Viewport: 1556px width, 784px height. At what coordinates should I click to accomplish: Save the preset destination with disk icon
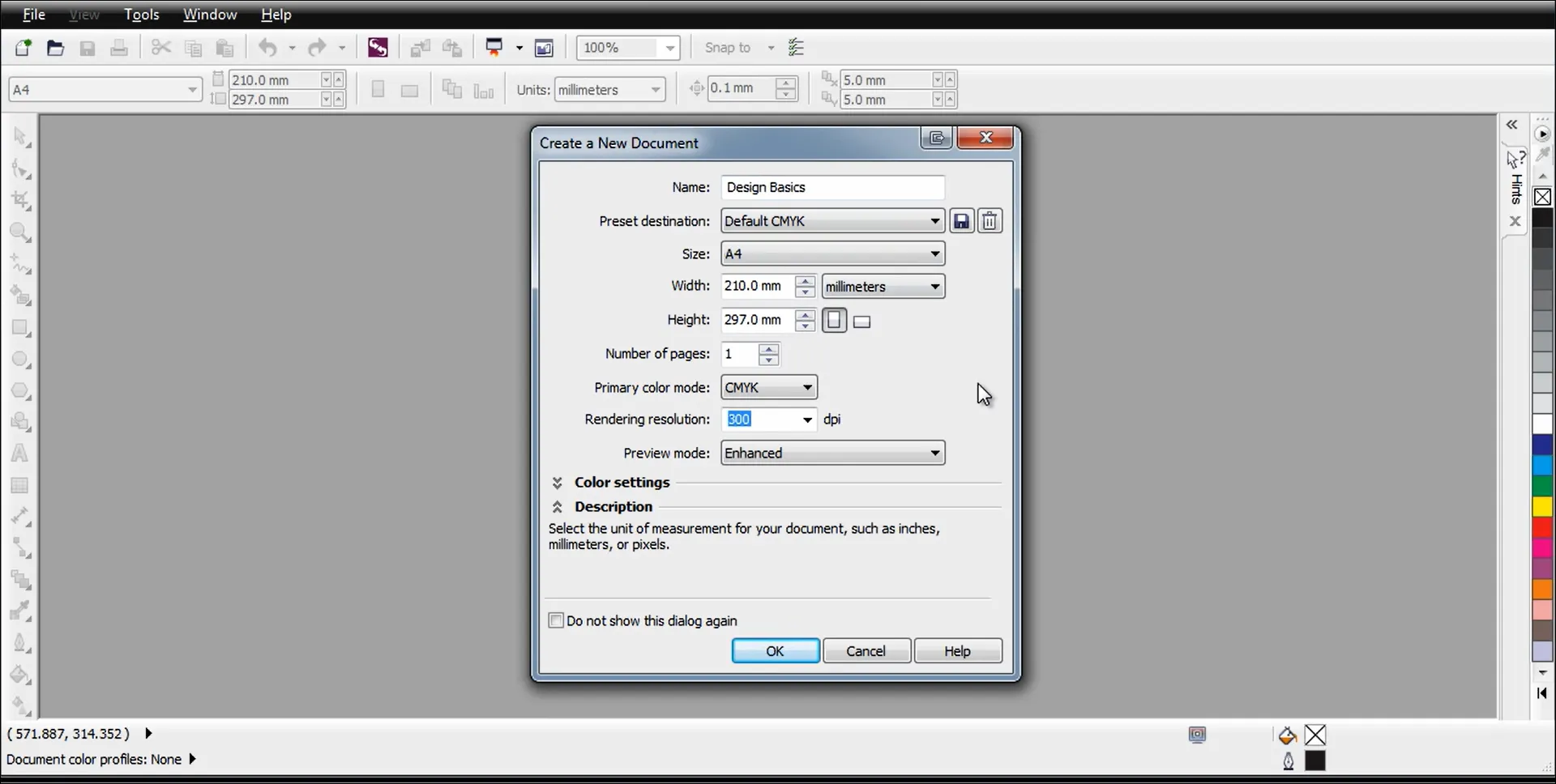click(961, 221)
